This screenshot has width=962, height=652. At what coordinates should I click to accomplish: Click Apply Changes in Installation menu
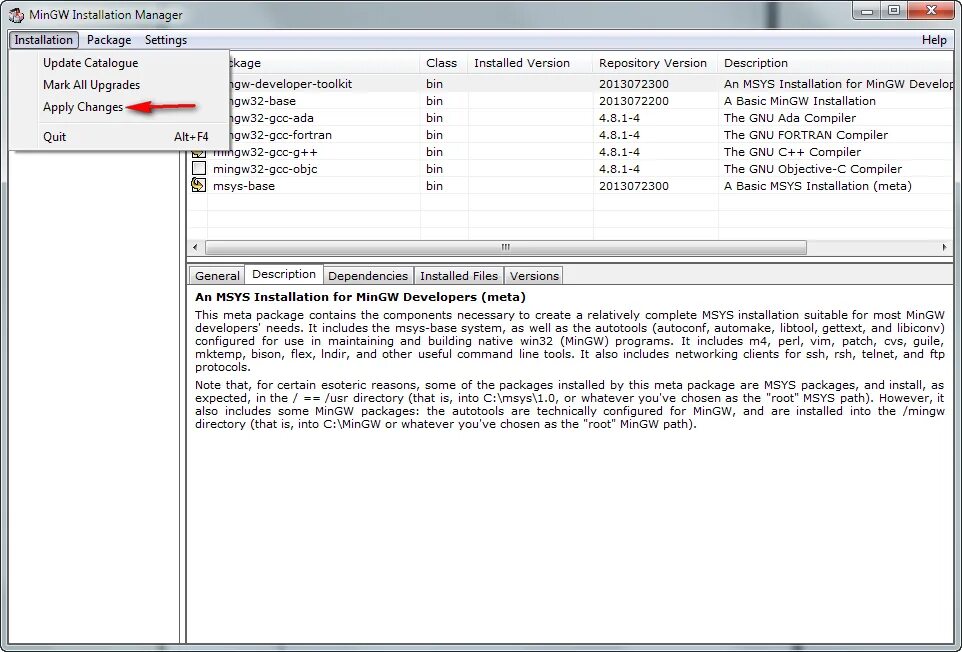(x=83, y=107)
